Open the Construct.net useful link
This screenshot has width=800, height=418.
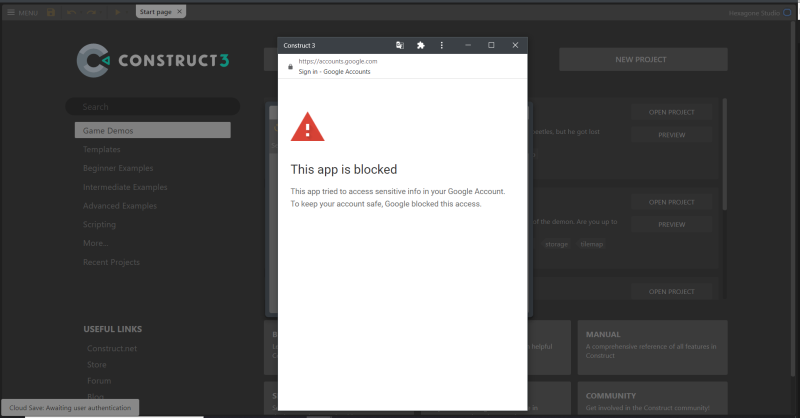click(x=112, y=348)
